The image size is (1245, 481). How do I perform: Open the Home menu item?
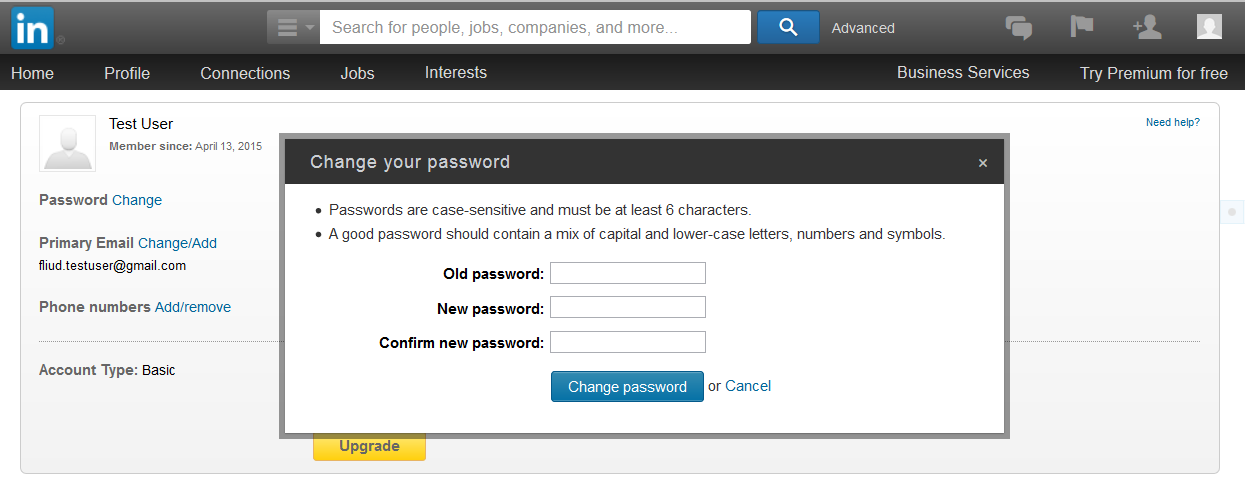(x=32, y=73)
